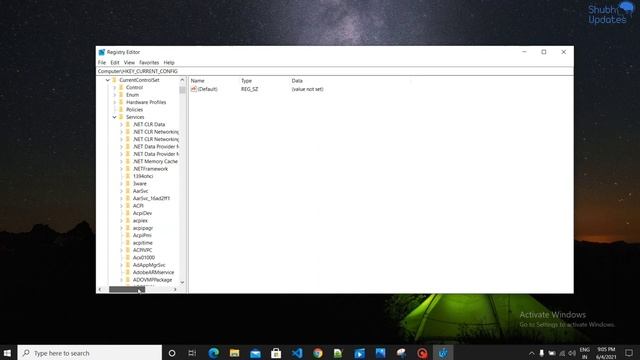The height and width of the screenshot is (360, 640).
Task: Open the View menu
Action: [129, 62]
